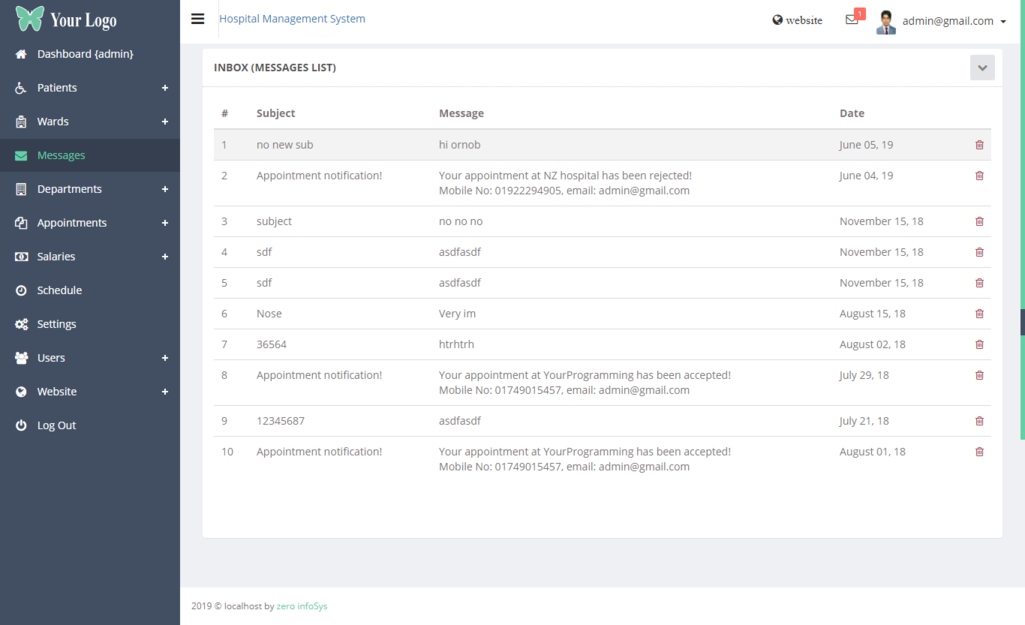
Task: Click the admin profile avatar picture
Action: click(x=886, y=22)
